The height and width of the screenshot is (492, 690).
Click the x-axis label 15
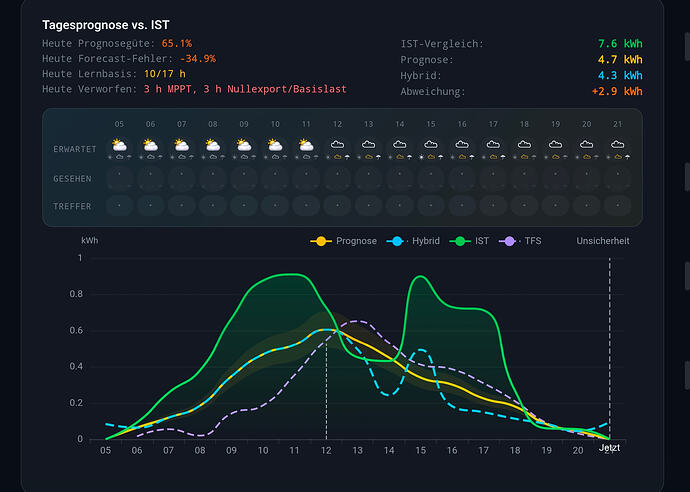[x=420, y=451]
